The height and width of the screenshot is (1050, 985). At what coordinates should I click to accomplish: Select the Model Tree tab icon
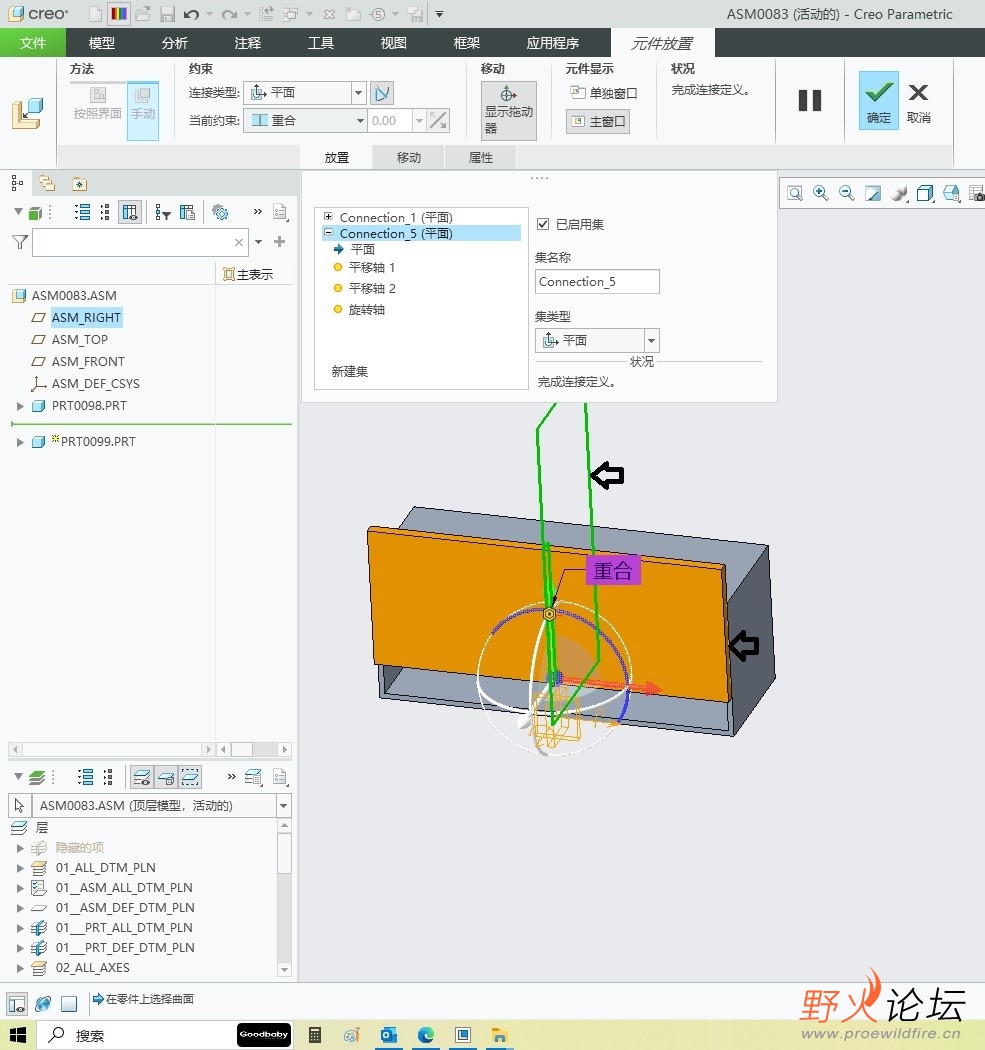17,183
